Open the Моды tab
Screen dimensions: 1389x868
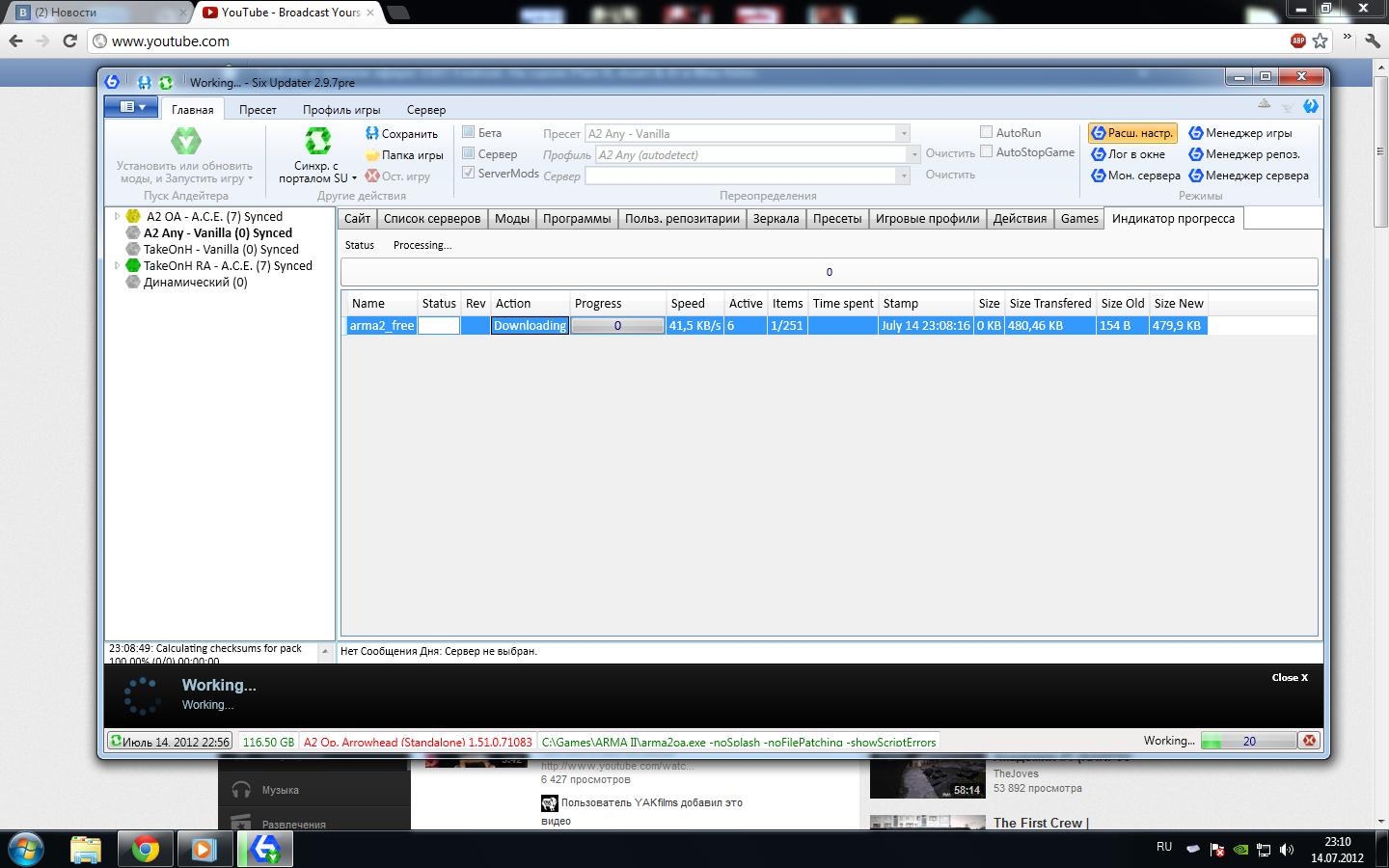click(512, 219)
